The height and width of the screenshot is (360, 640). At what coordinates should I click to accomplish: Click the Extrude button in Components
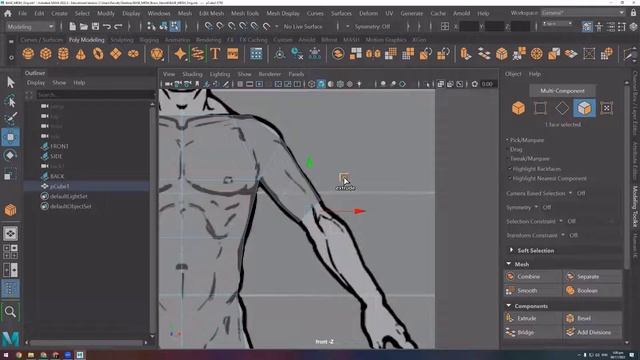pos(533,318)
